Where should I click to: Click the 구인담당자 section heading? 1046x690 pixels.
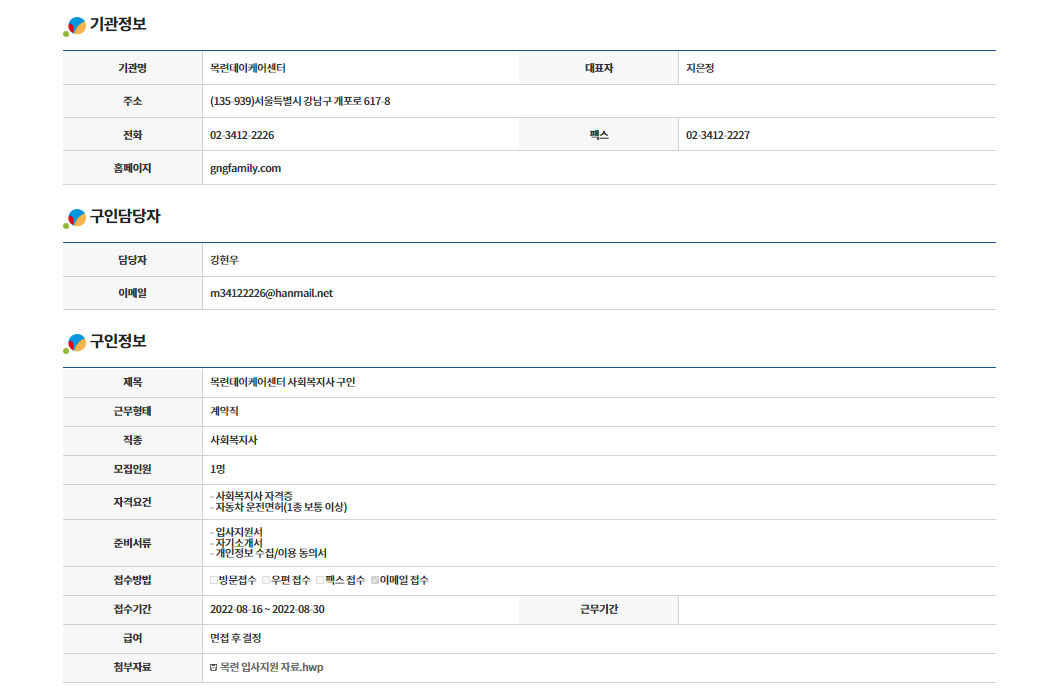point(125,216)
